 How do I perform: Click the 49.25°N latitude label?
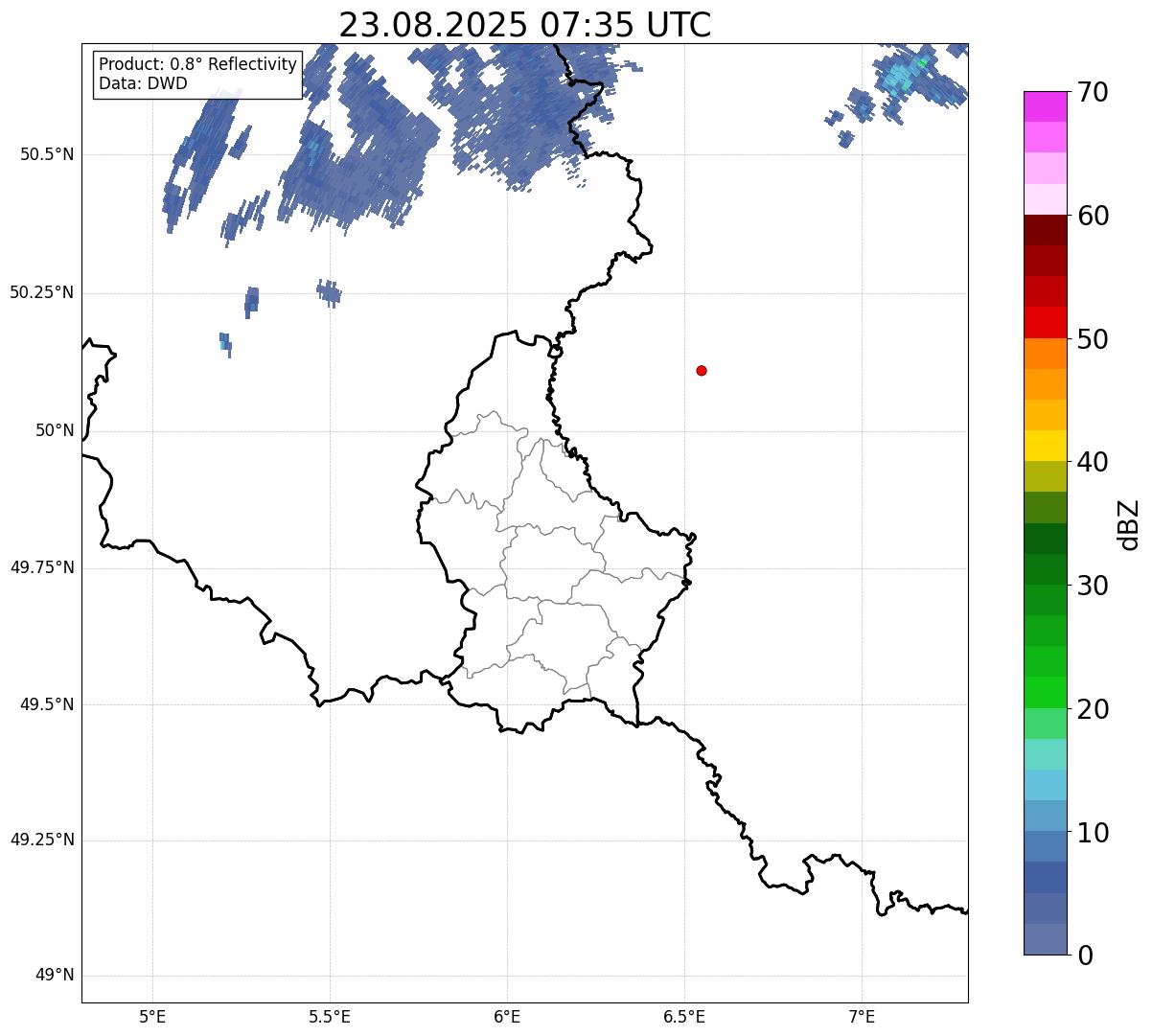(x=41, y=840)
